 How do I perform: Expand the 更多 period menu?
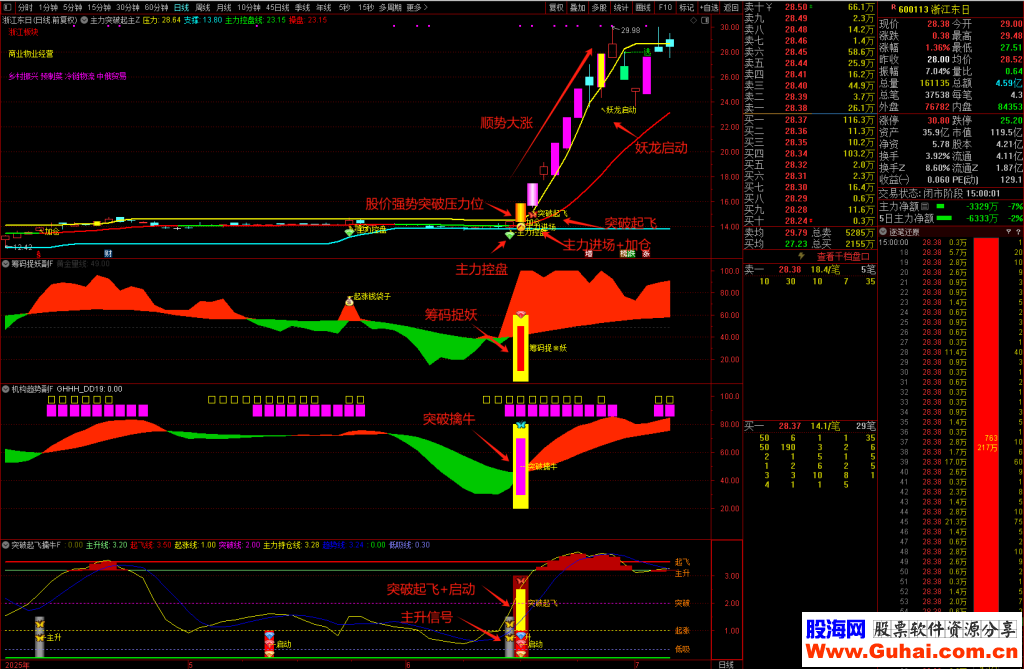(417, 7)
